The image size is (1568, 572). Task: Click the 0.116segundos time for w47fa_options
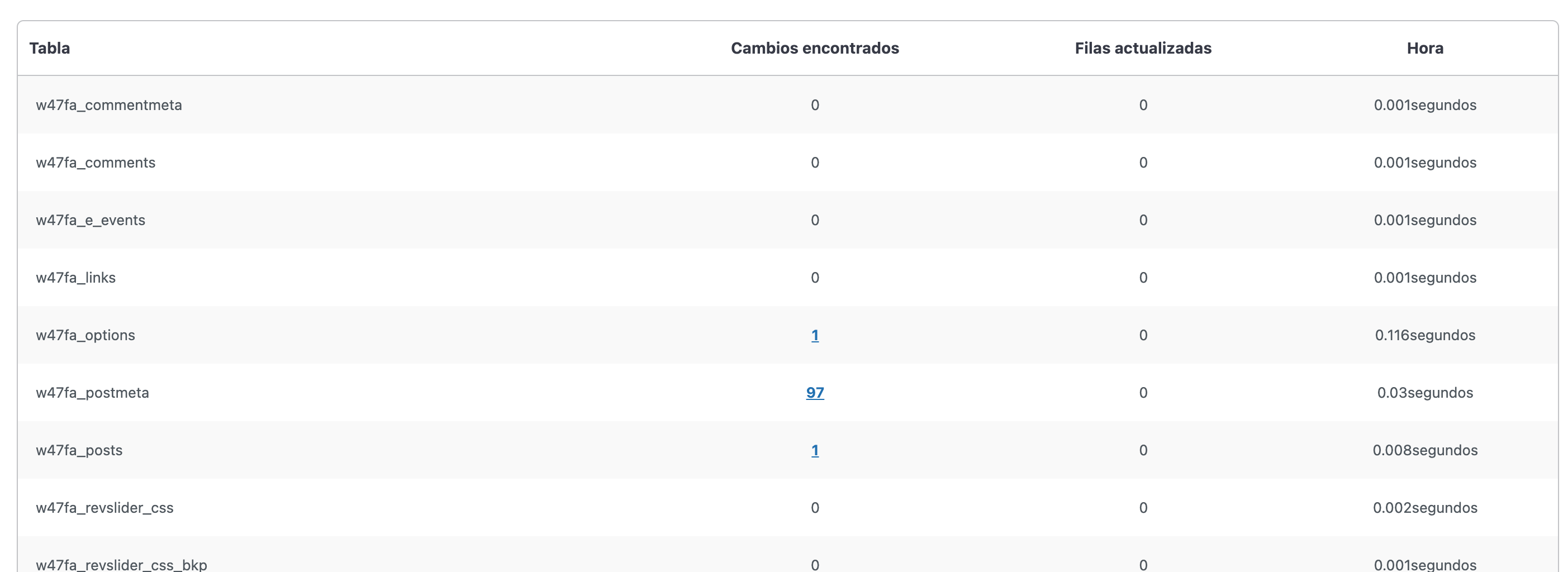[x=1424, y=335]
